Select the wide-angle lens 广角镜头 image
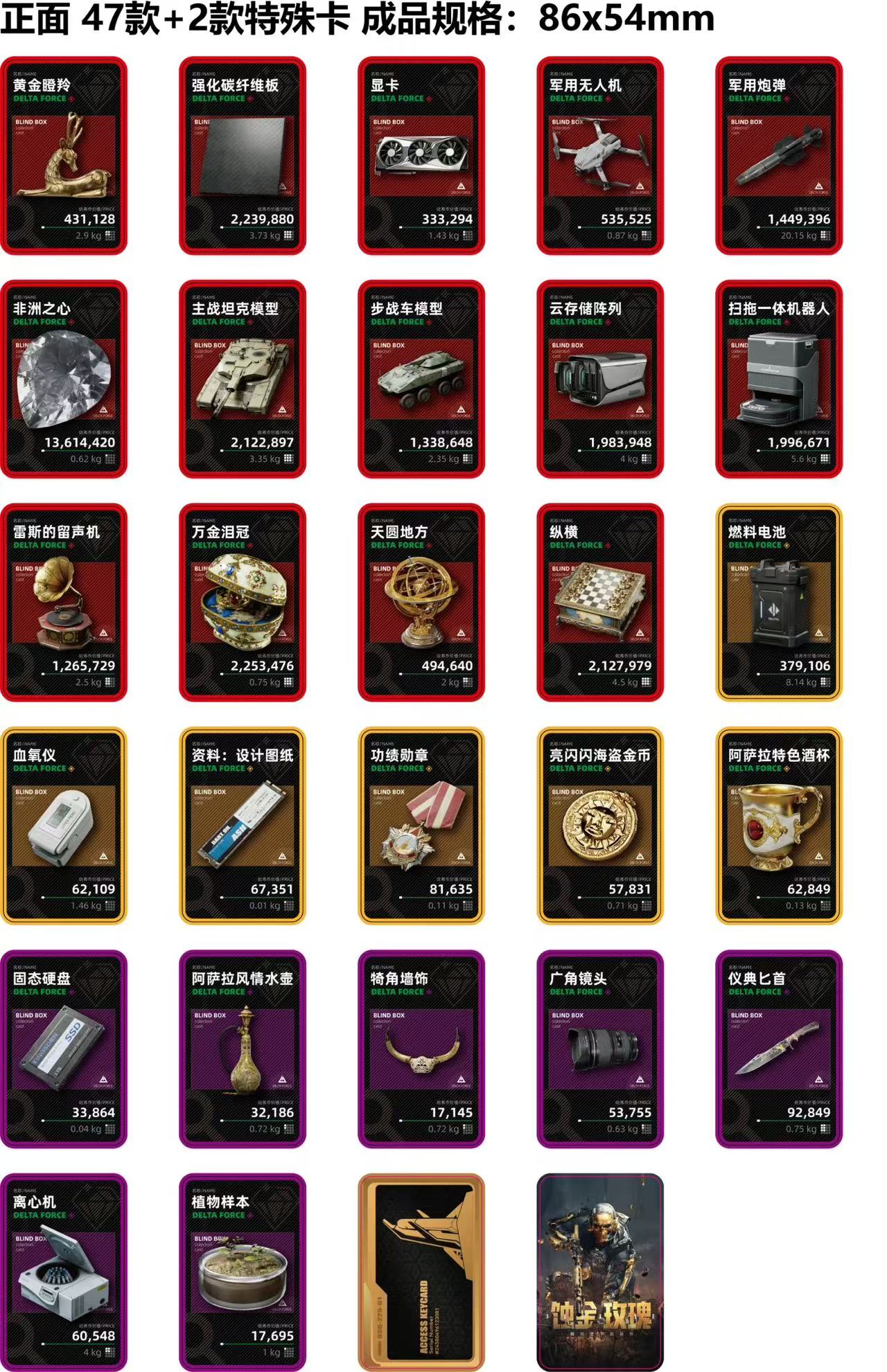 600,1049
